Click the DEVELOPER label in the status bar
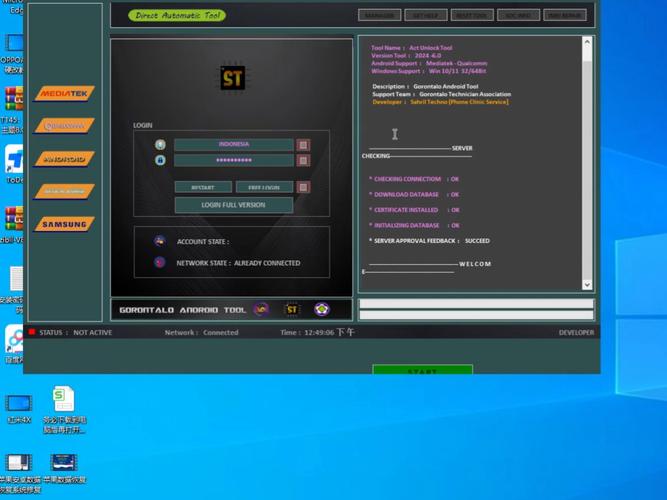The width and height of the screenshot is (667, 500). (576, 332)
